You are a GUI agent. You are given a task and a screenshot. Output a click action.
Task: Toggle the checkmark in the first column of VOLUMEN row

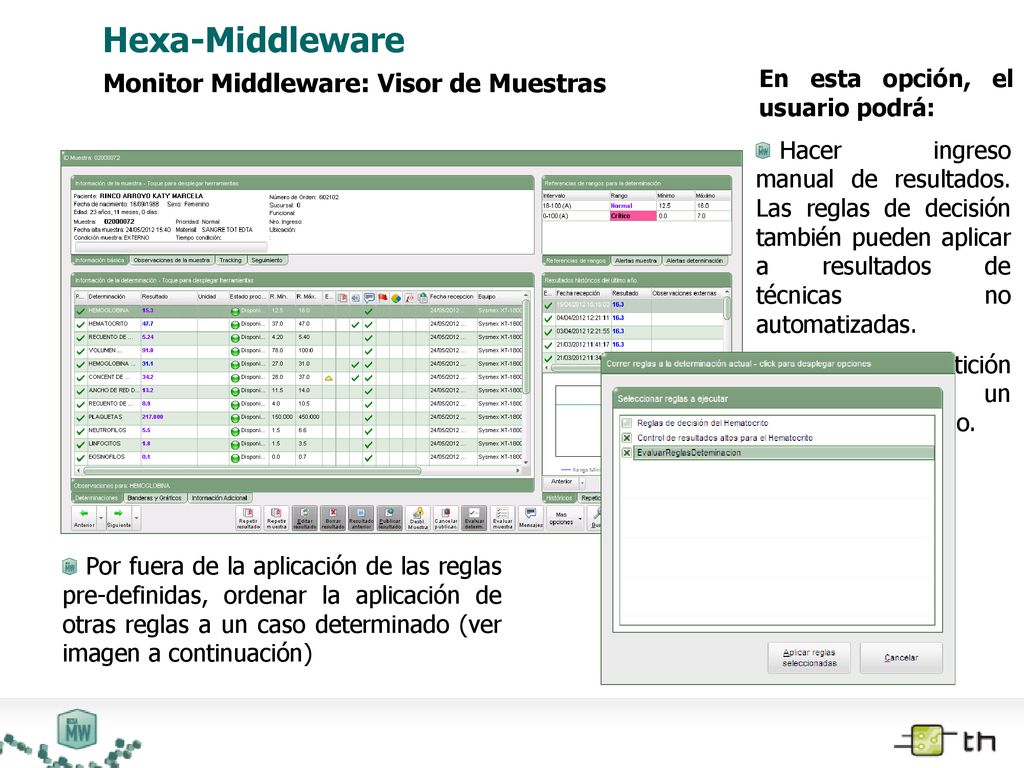click(x=80, y=351)
